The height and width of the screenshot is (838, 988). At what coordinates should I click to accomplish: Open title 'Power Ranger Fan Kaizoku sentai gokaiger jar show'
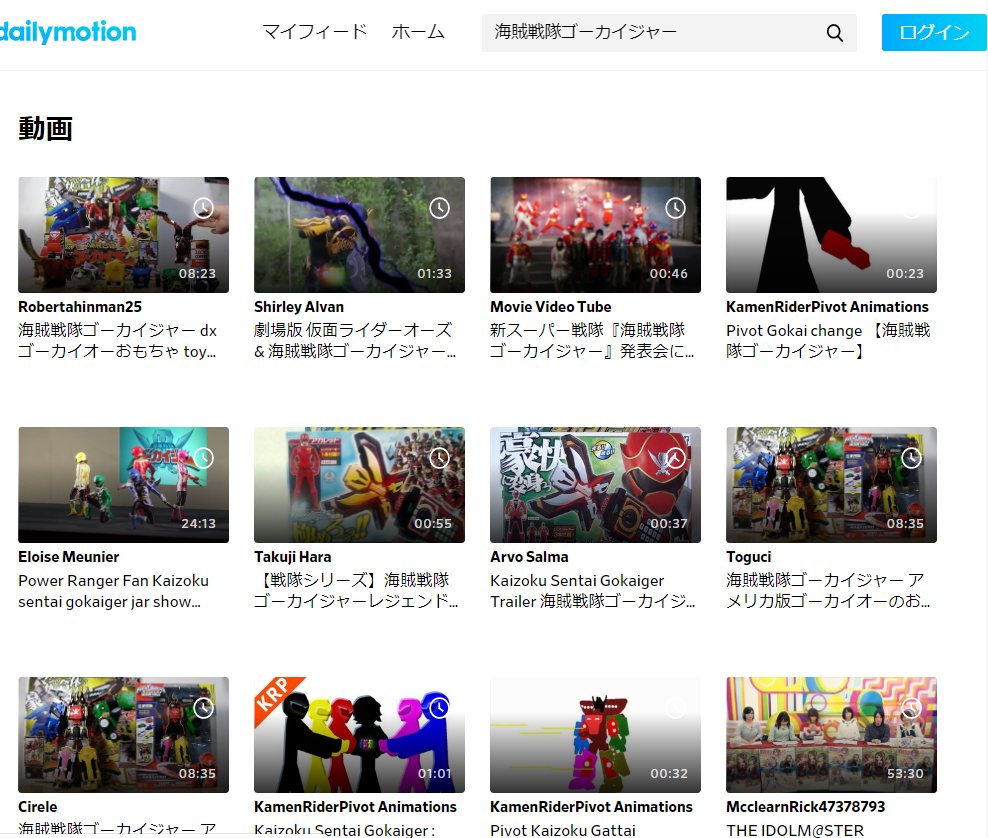point(113,591)
